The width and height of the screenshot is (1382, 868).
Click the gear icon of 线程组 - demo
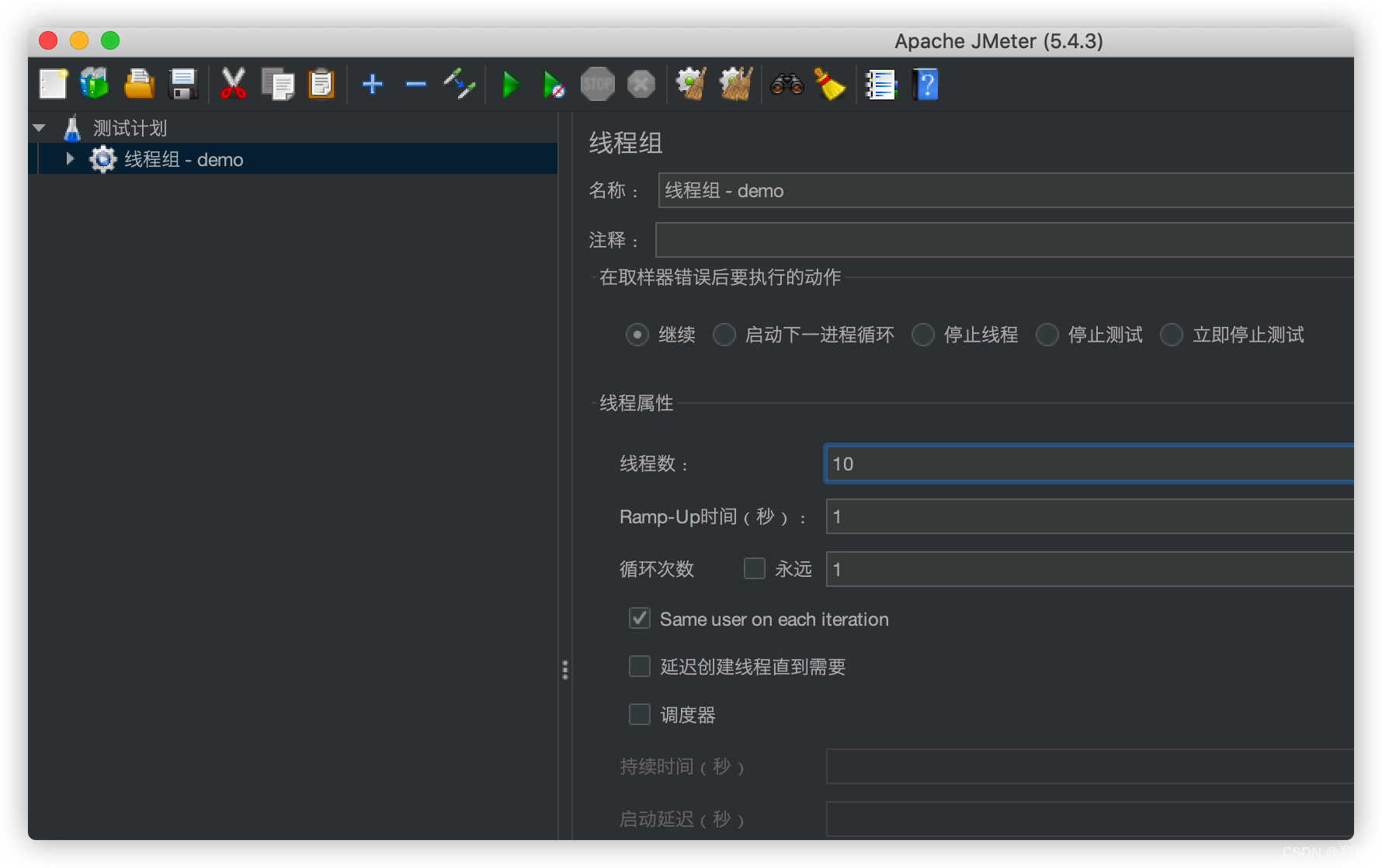click(x=102, y=159)
